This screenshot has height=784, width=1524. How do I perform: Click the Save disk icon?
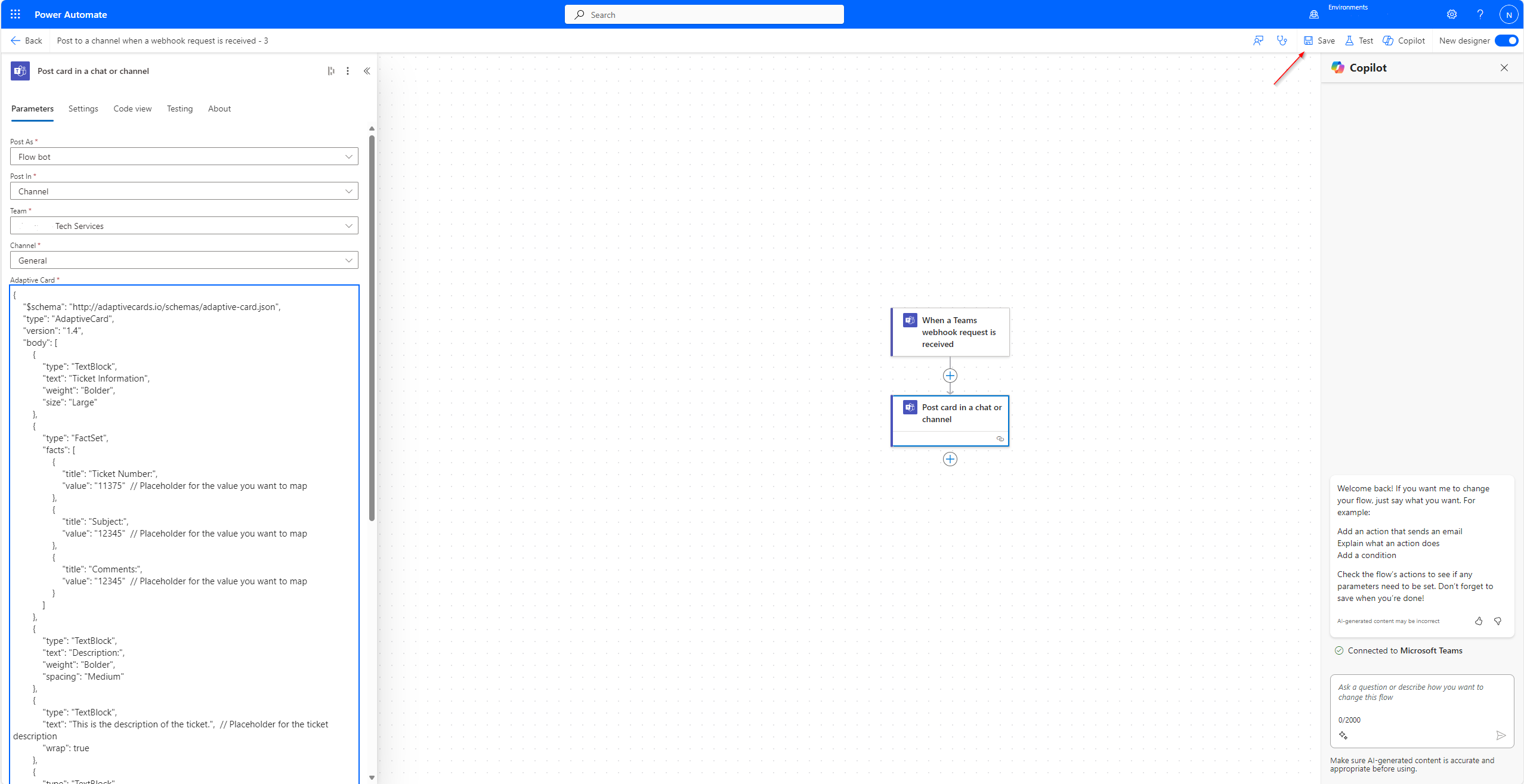[x=1308, y=41]
